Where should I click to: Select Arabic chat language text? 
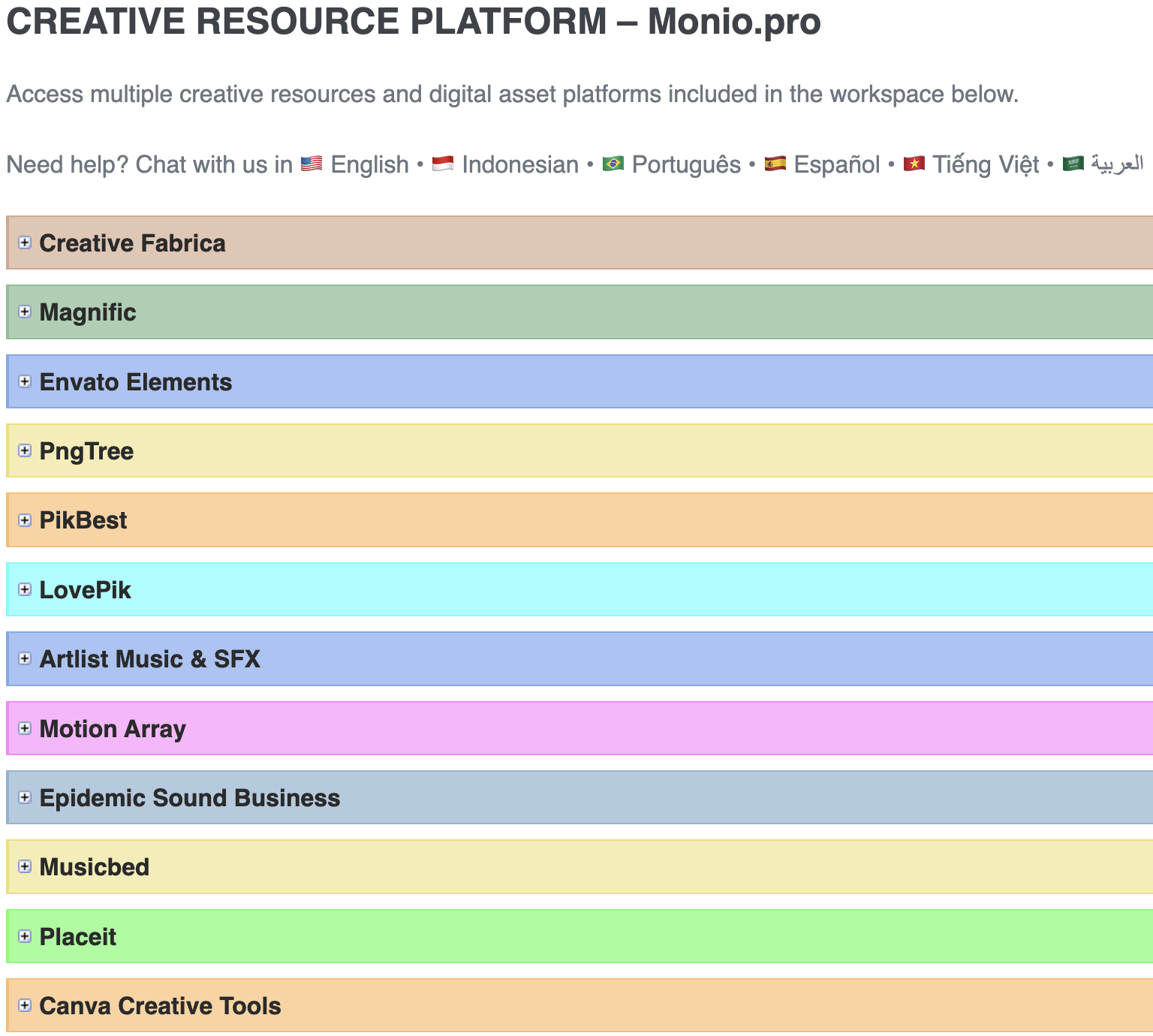click(1117, 164)
